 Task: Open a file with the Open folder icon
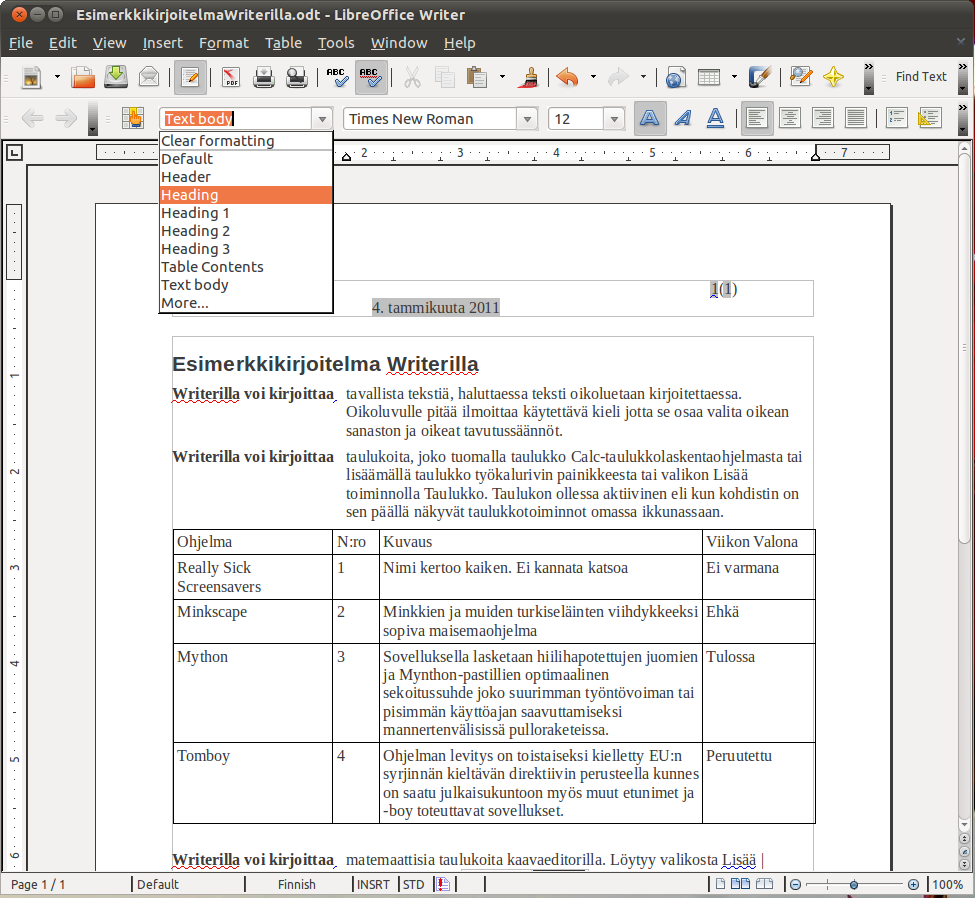click(83, 77)
